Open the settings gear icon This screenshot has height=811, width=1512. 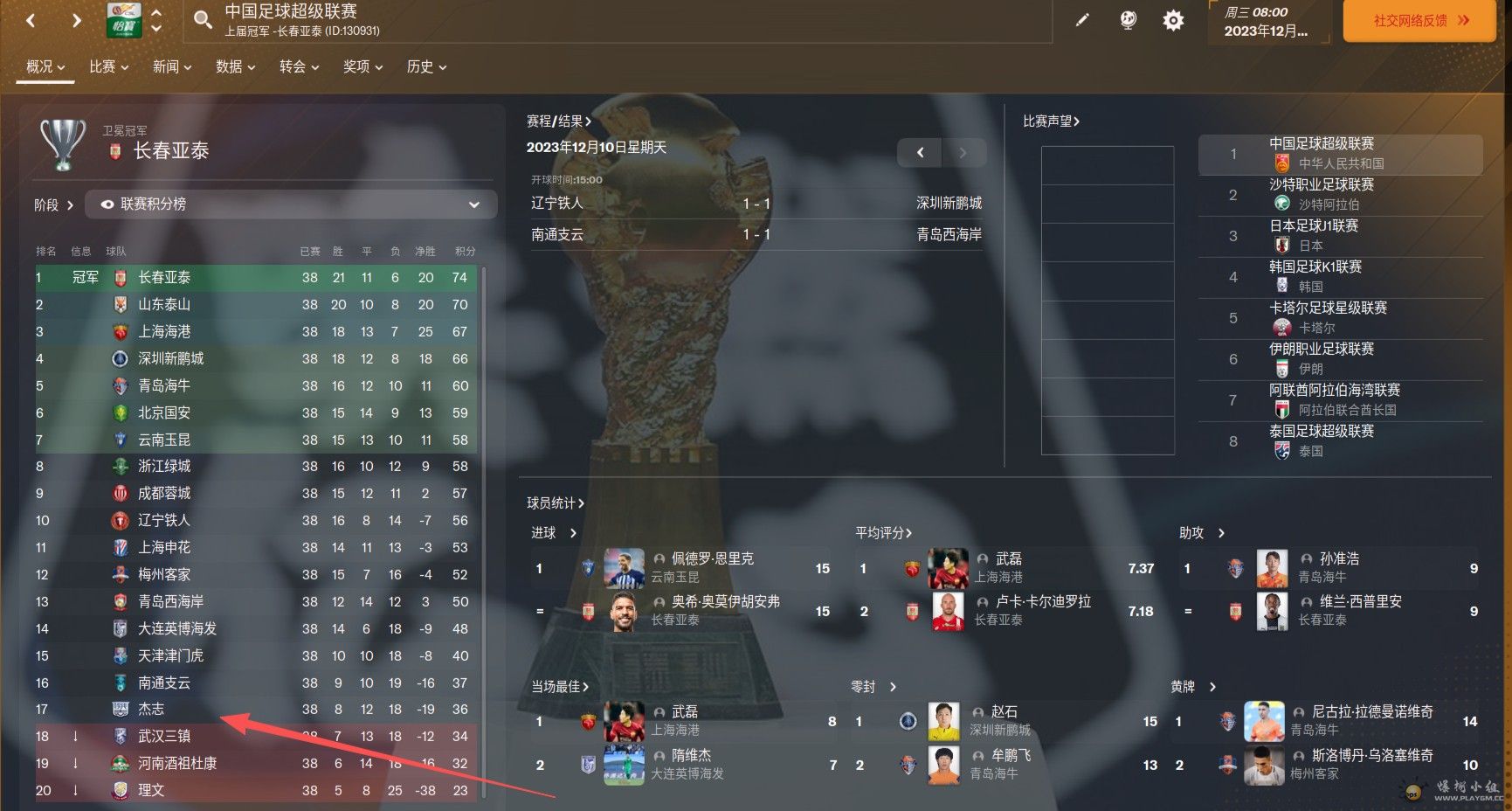click(x=1173, y=20)
